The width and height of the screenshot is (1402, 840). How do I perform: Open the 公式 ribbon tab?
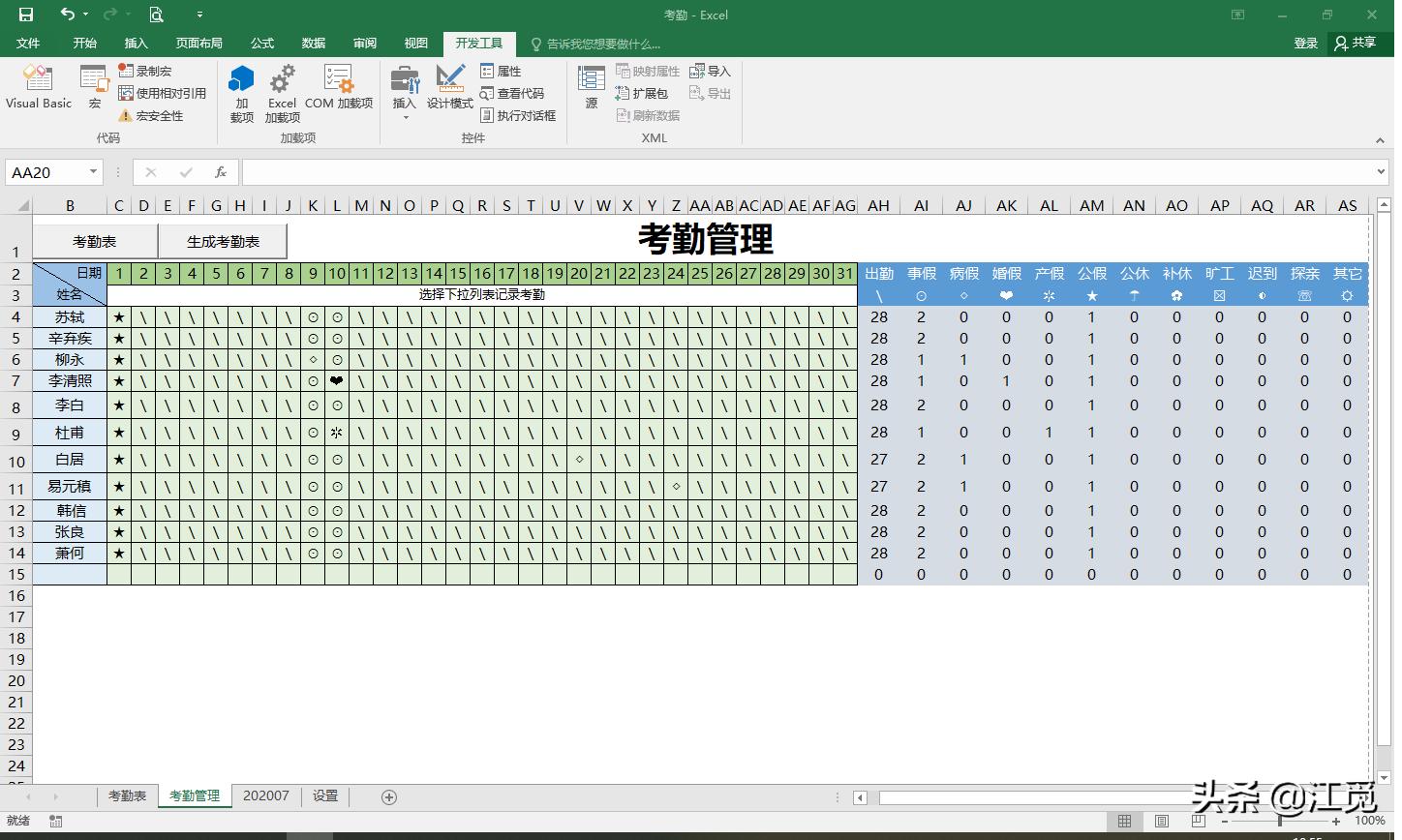click(x=261, y=43)
